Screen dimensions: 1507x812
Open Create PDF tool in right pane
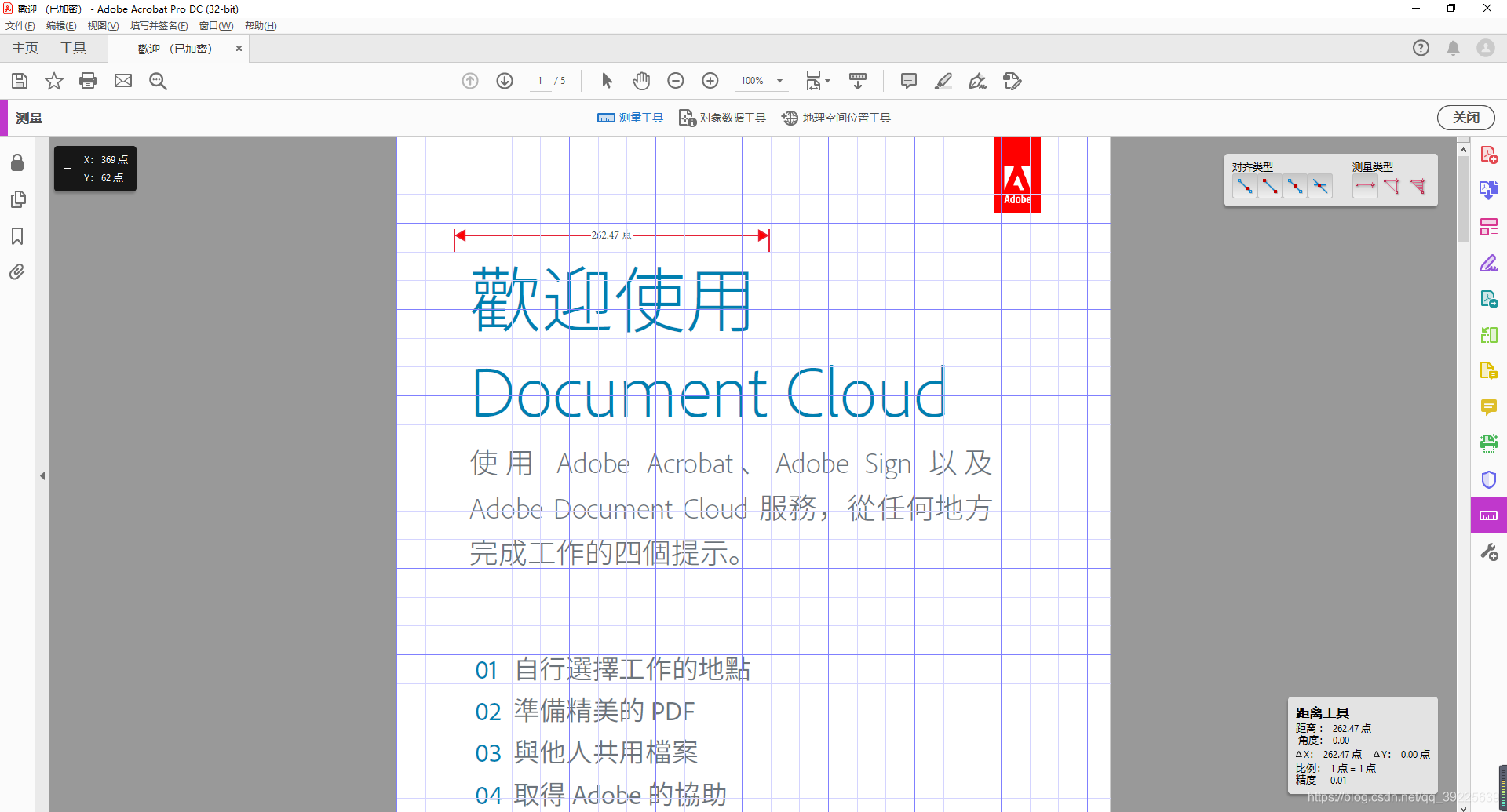point(1489,155)
